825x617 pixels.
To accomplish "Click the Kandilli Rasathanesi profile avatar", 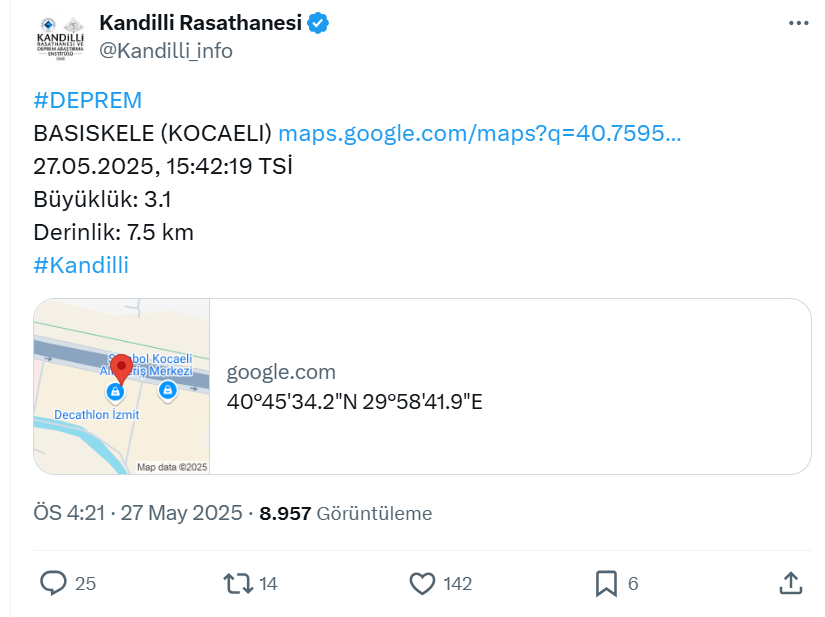I will coord(60,38).
